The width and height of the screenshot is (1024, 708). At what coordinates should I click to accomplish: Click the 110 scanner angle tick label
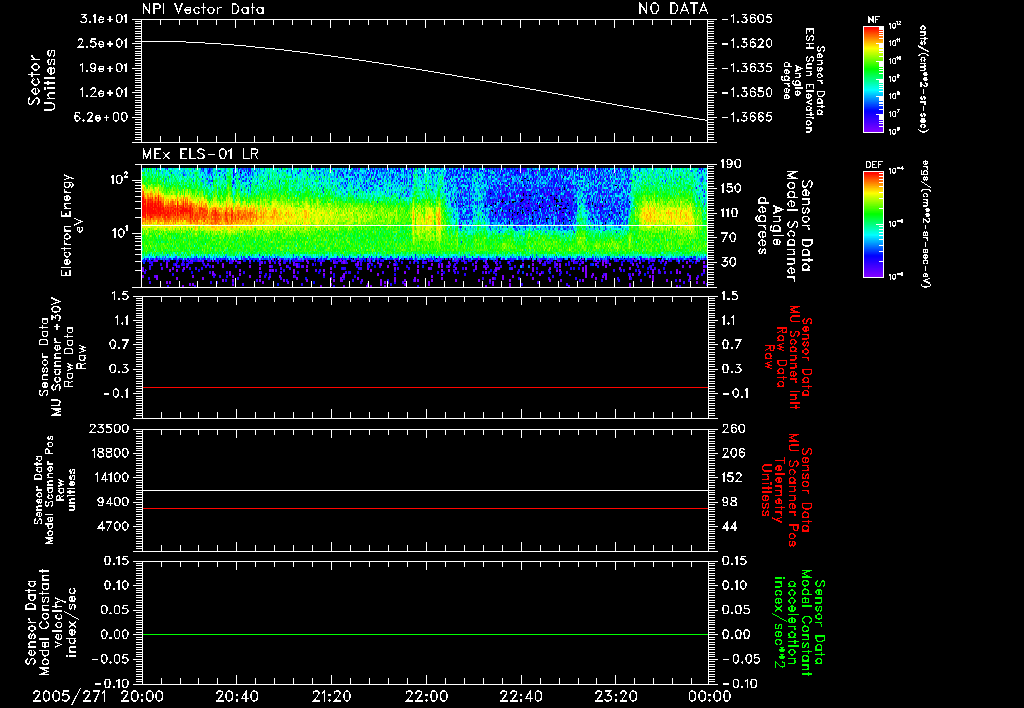click(x=731, y=213)
